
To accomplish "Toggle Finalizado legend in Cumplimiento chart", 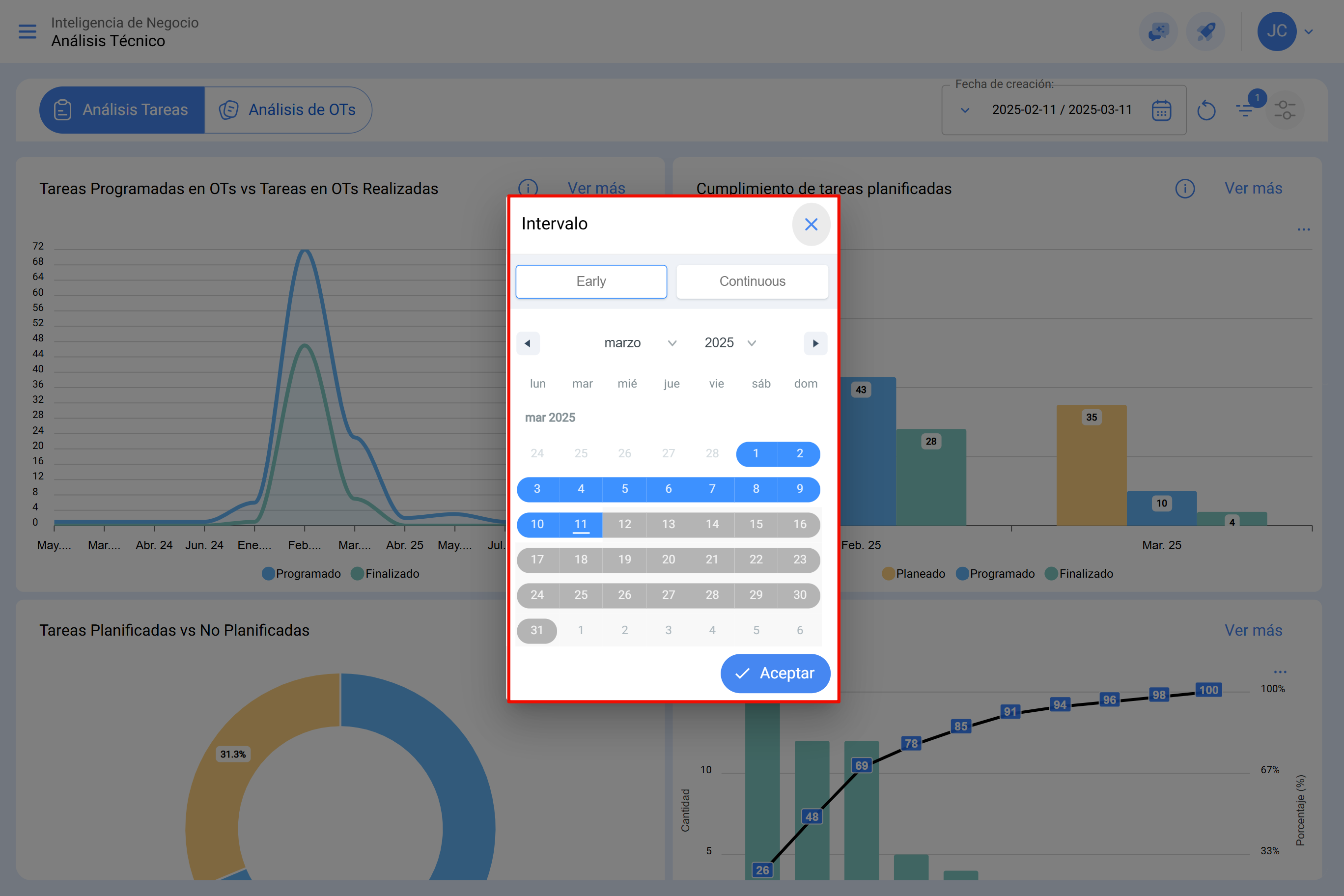I will (1079, 574).
